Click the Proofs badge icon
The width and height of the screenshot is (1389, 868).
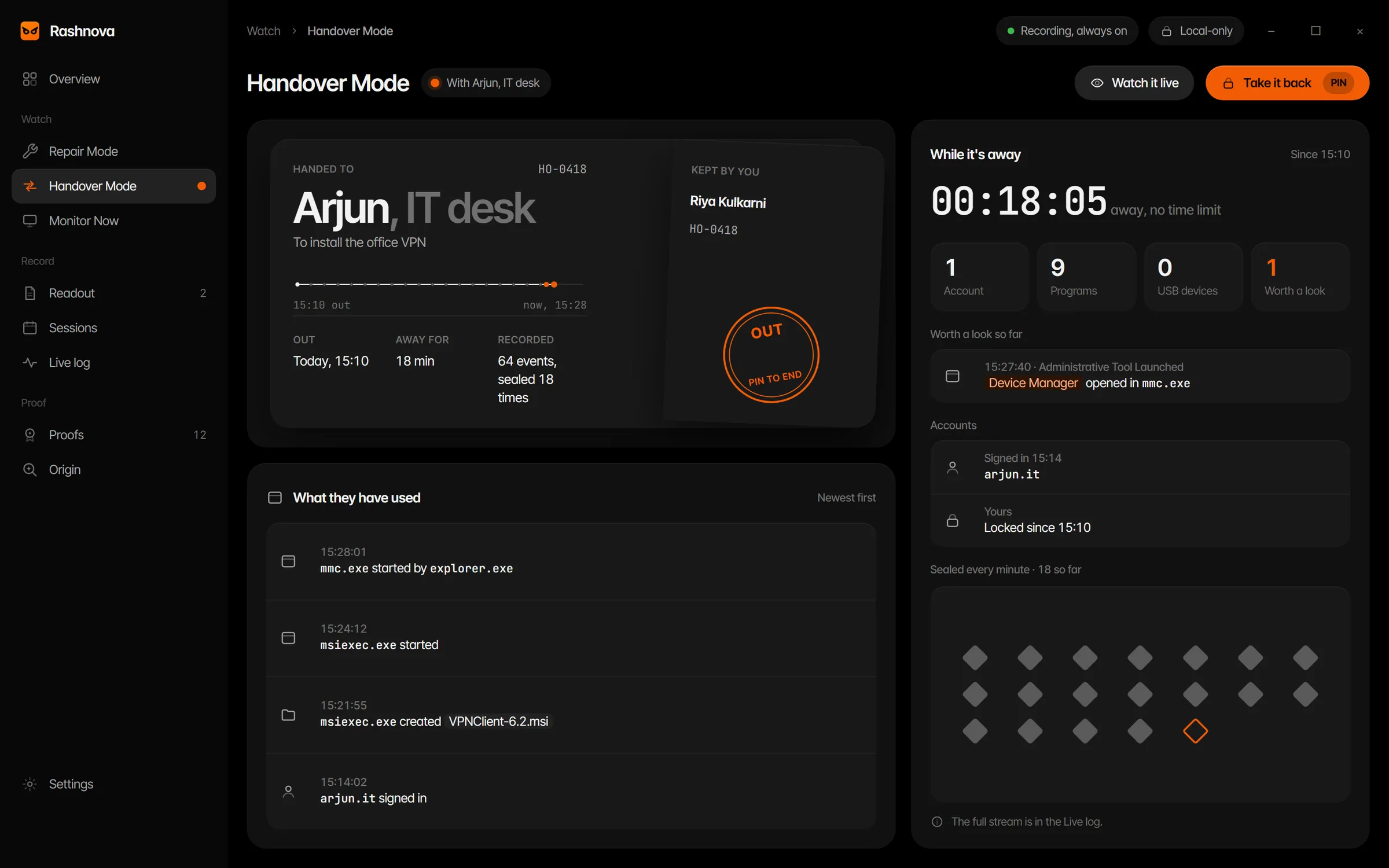coord(30,435)
